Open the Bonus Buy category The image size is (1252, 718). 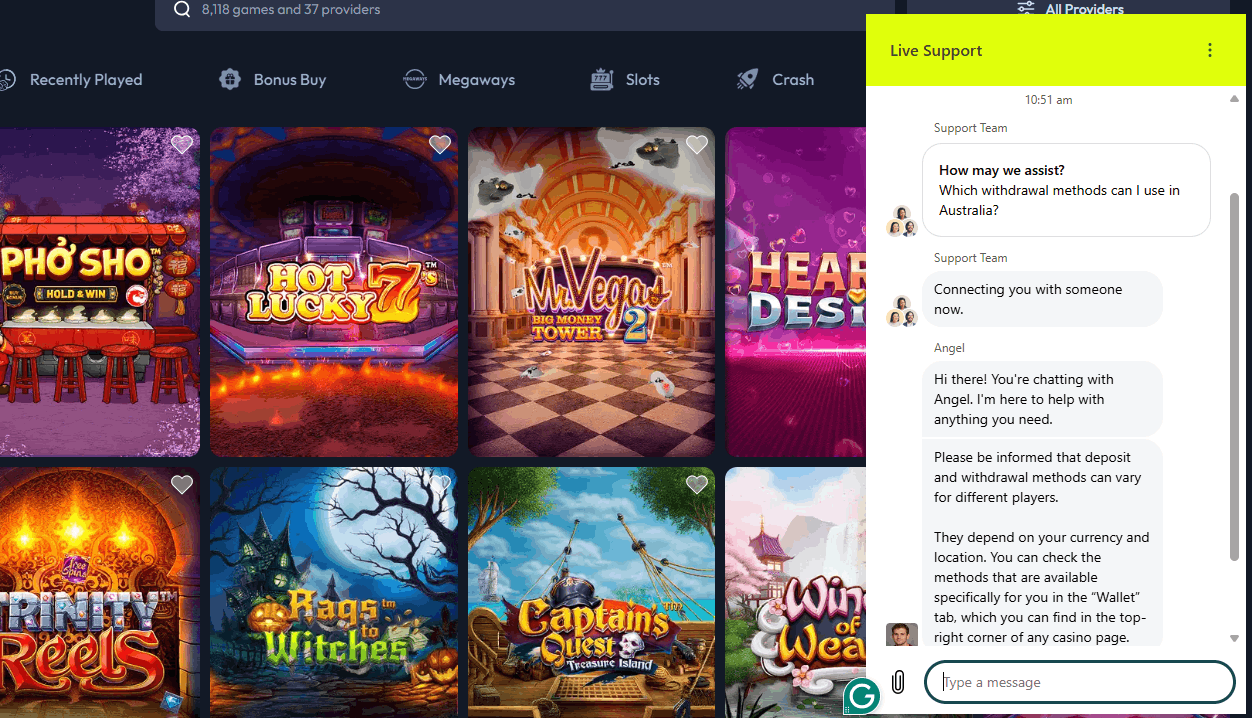(x=272, y=80)
